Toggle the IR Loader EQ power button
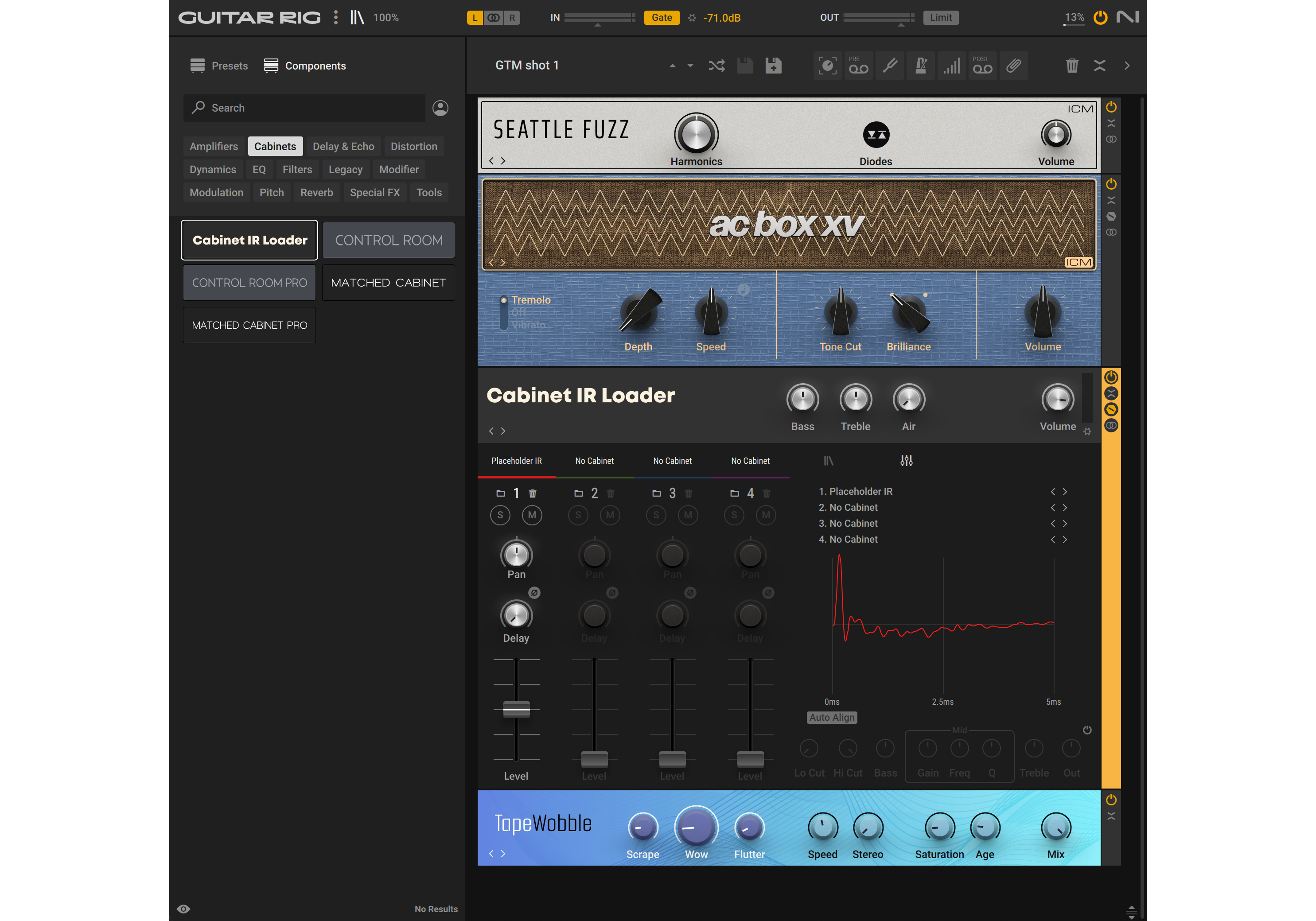 coord(1087,730)
